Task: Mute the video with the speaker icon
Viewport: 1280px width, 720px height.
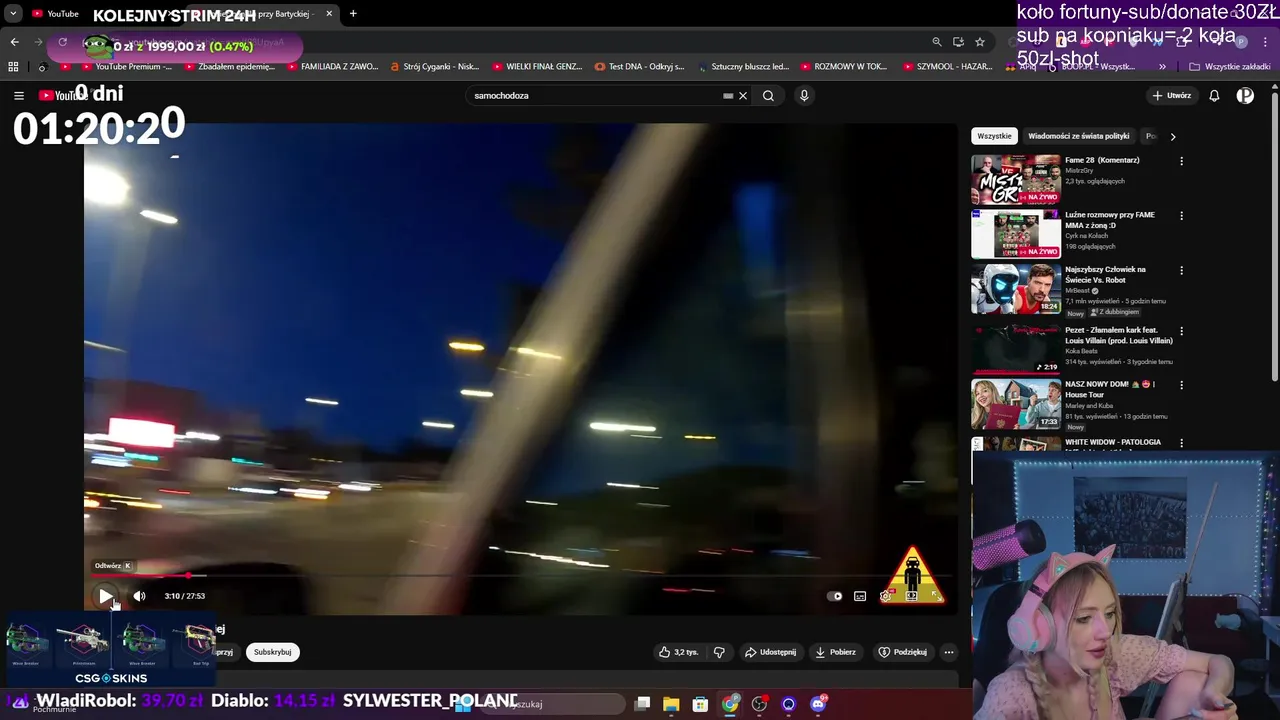Action: click(x=139, y=596)
